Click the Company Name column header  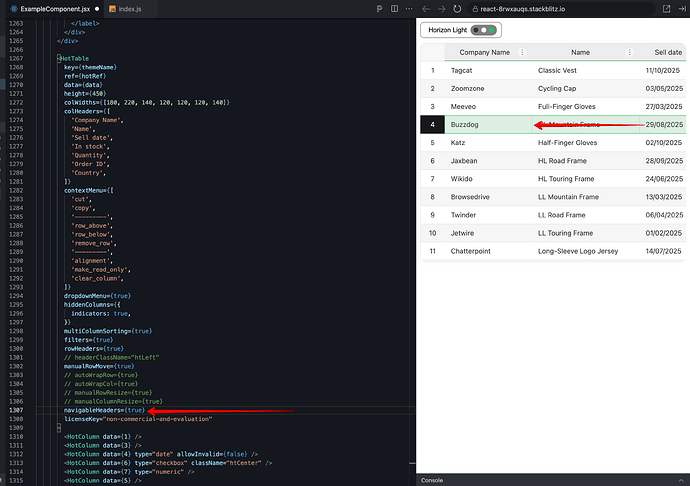(x=484, y=52)
